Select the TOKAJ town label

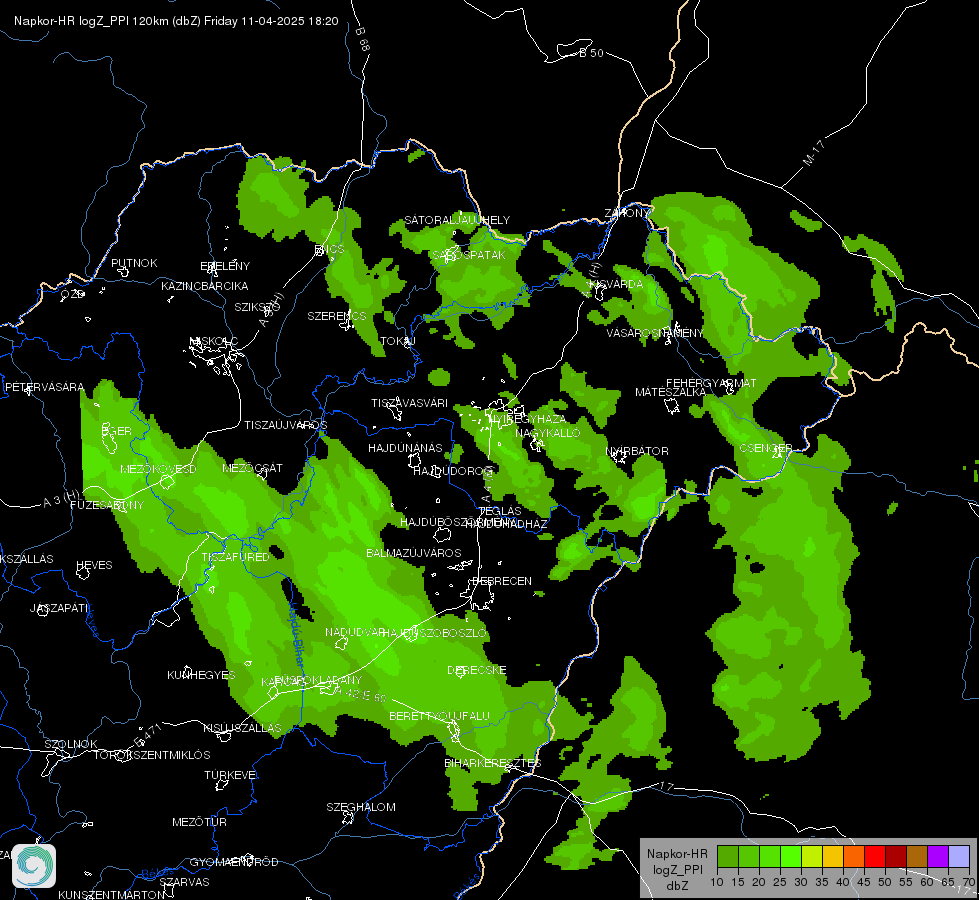(398, 341)
